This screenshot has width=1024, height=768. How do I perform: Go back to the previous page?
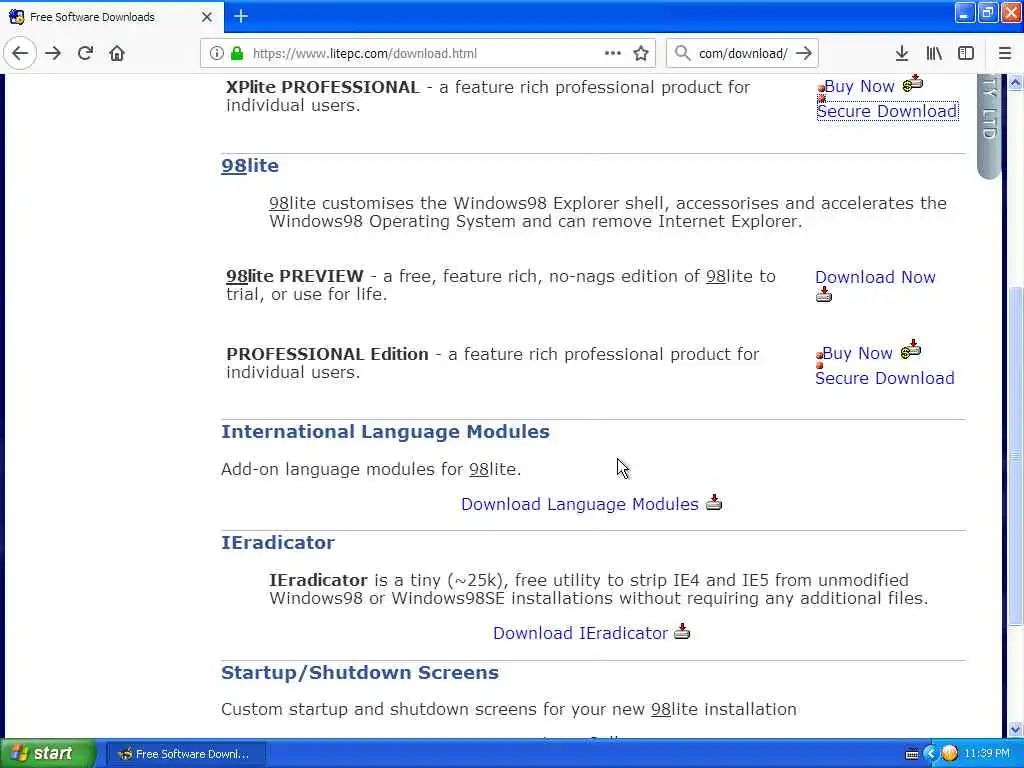20,53
